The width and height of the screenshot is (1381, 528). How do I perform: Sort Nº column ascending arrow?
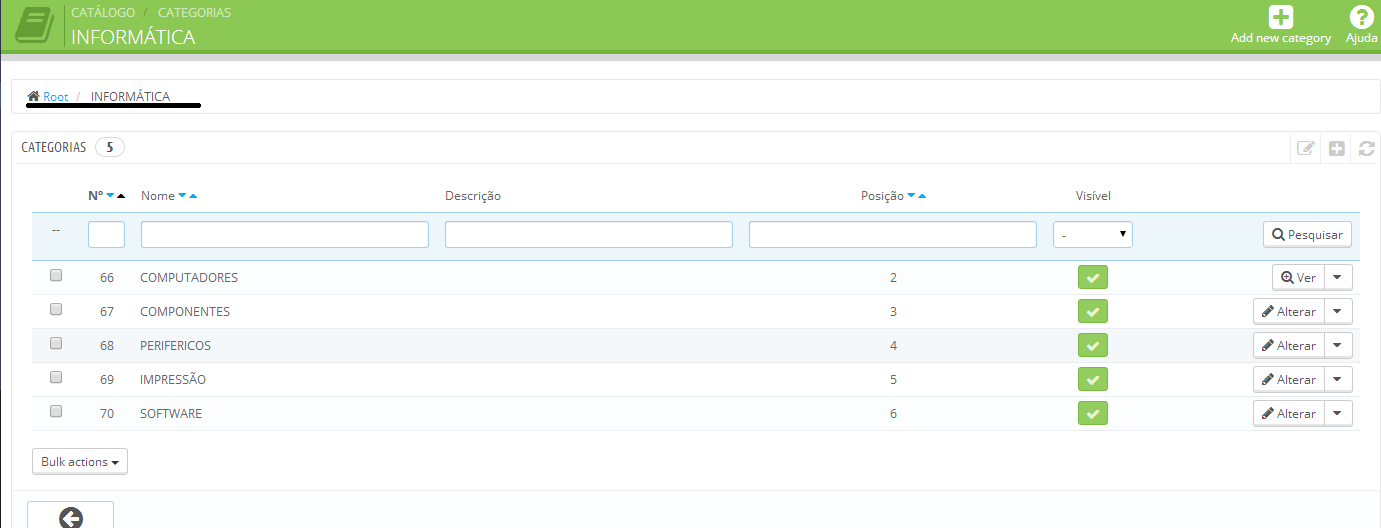[121, 196]
